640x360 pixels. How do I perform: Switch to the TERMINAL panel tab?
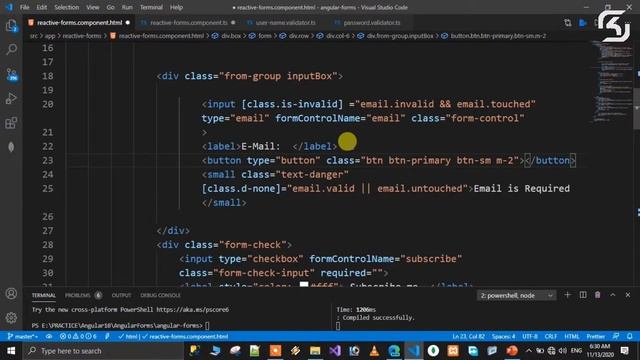[x=44, y=295]
